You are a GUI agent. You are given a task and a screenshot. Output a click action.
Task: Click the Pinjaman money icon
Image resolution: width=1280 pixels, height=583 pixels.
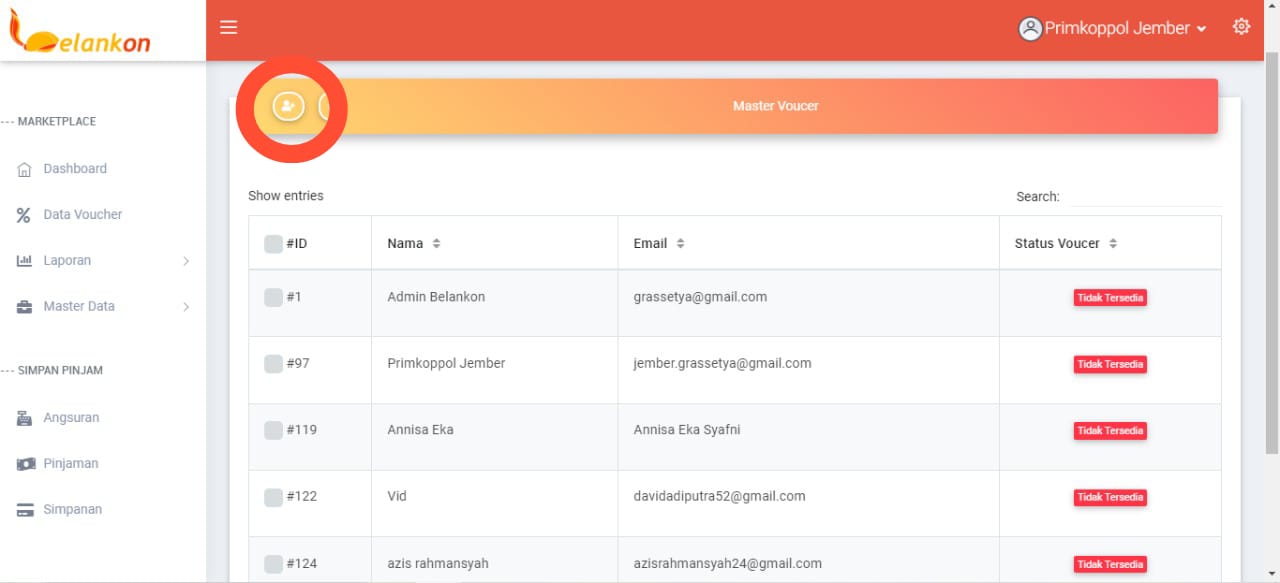25,464
